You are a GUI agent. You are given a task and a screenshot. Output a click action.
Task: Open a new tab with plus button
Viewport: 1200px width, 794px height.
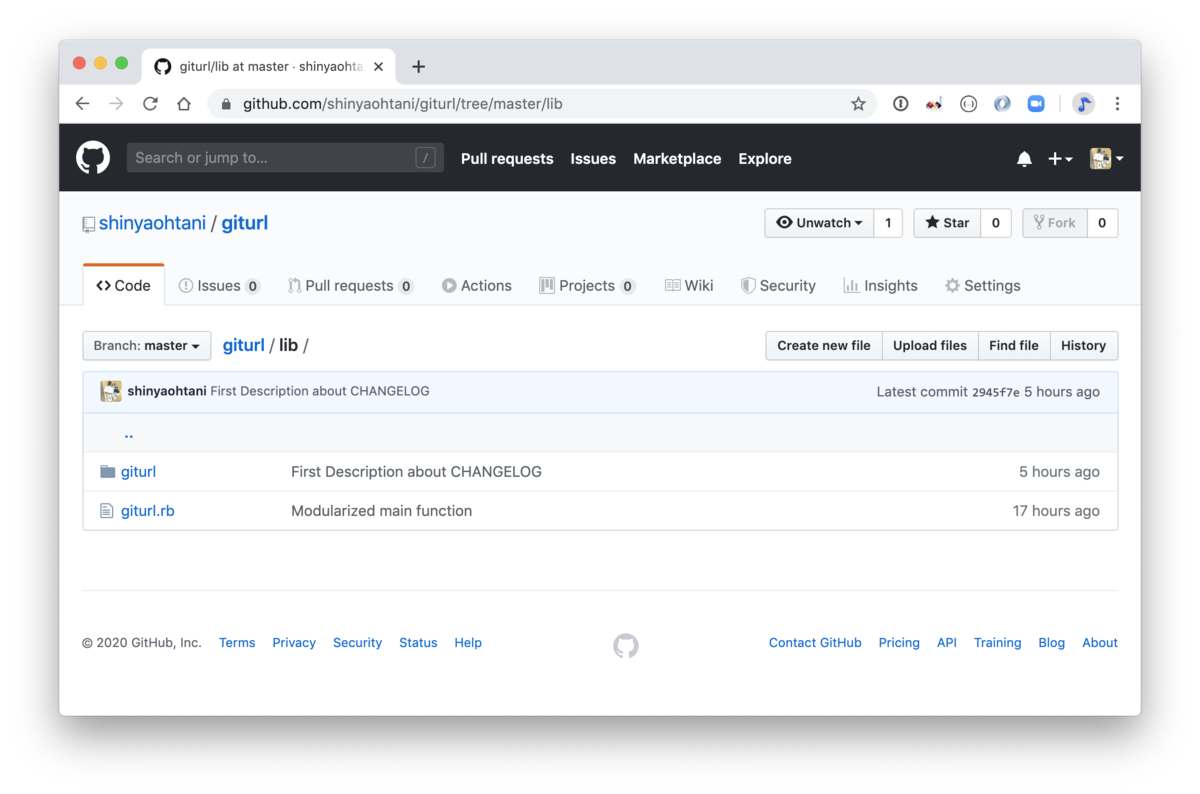418,67
